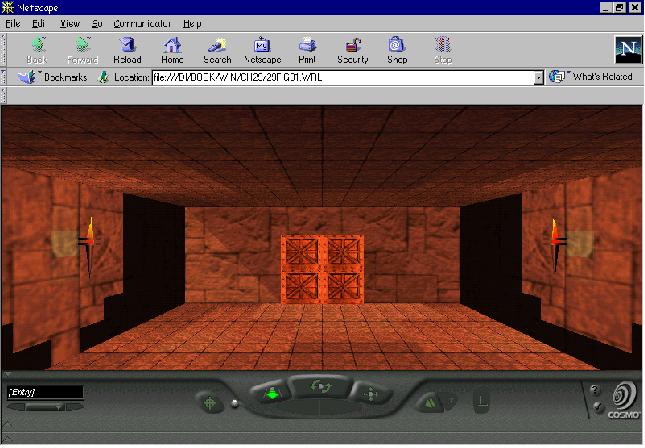Click the Netscape title bar icon
645x448 pixels.
tap(8, 7)
